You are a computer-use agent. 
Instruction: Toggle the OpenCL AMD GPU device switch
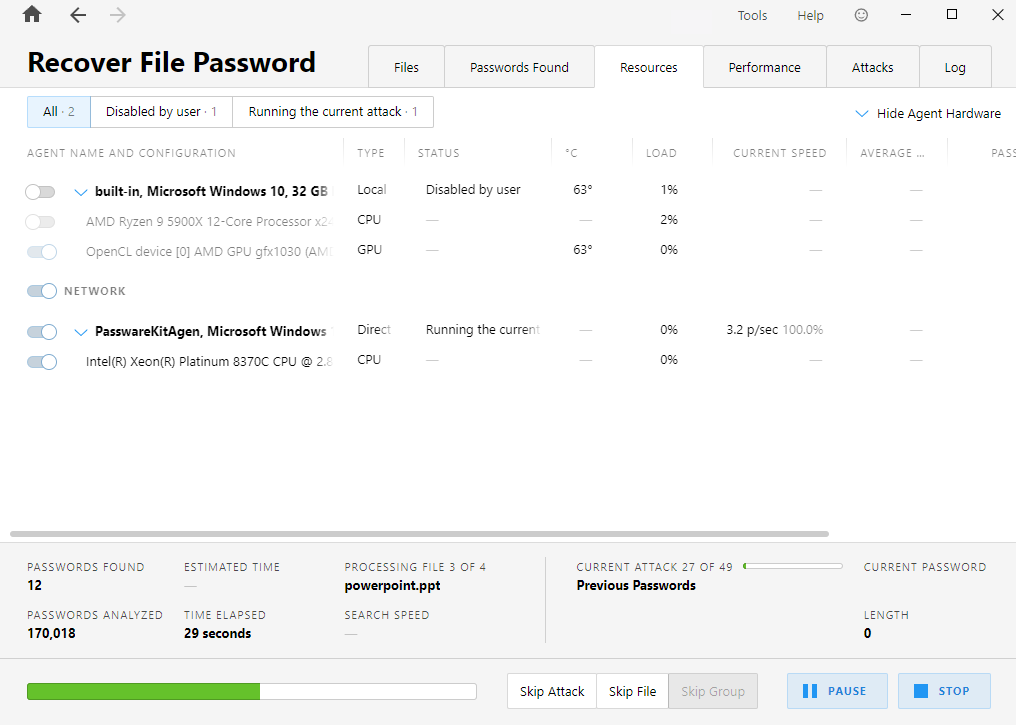click(41, 252)
